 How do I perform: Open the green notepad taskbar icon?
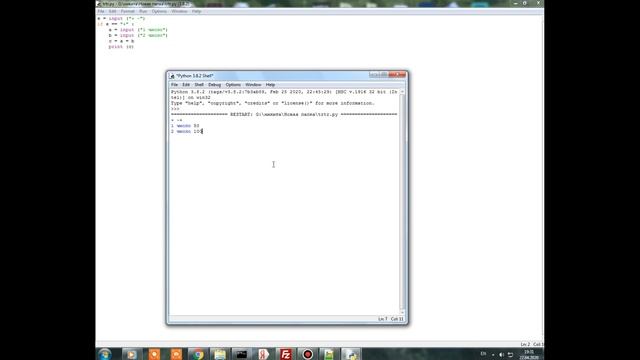(329, 354)
